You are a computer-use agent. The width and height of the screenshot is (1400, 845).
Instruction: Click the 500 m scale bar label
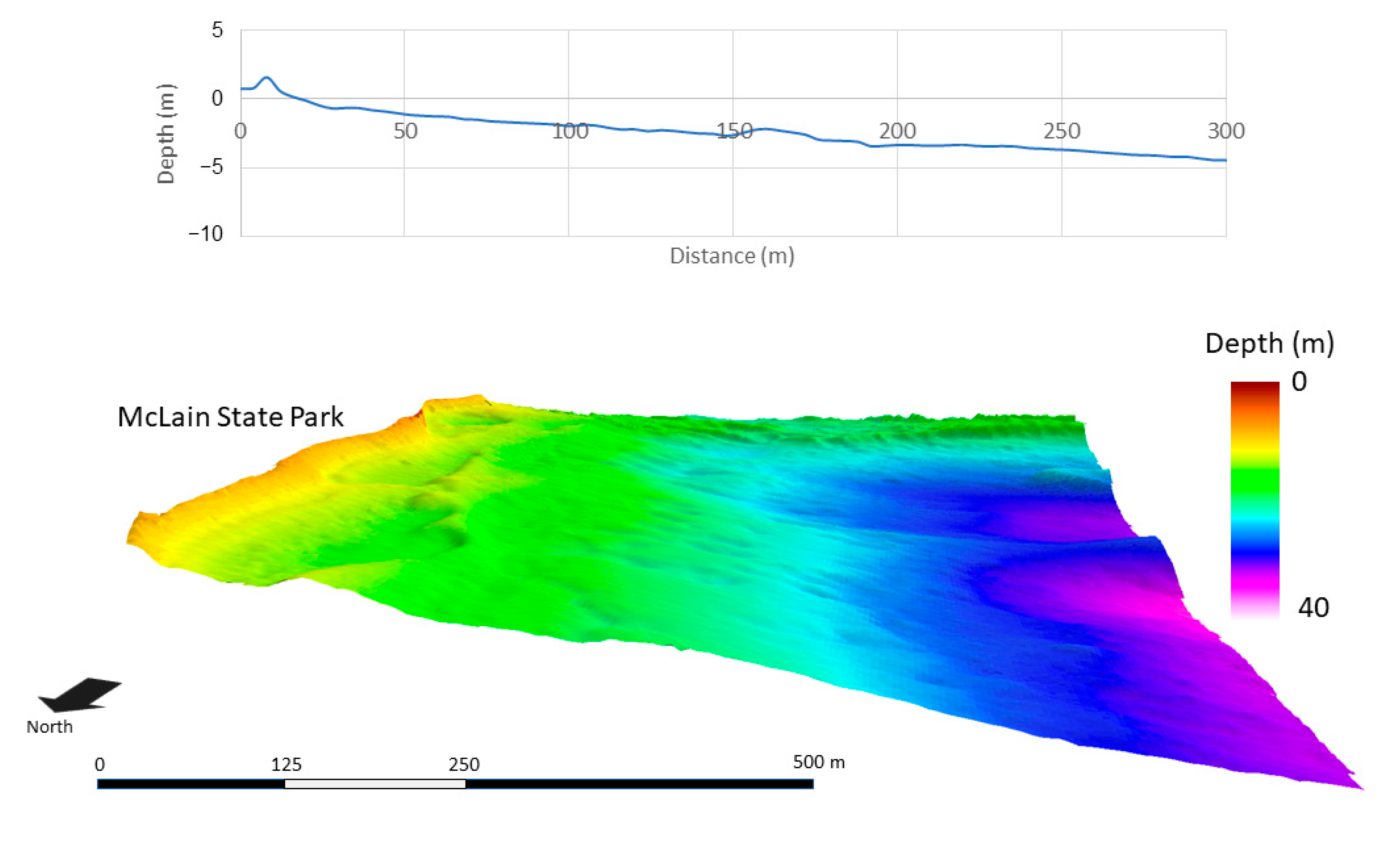818,762
